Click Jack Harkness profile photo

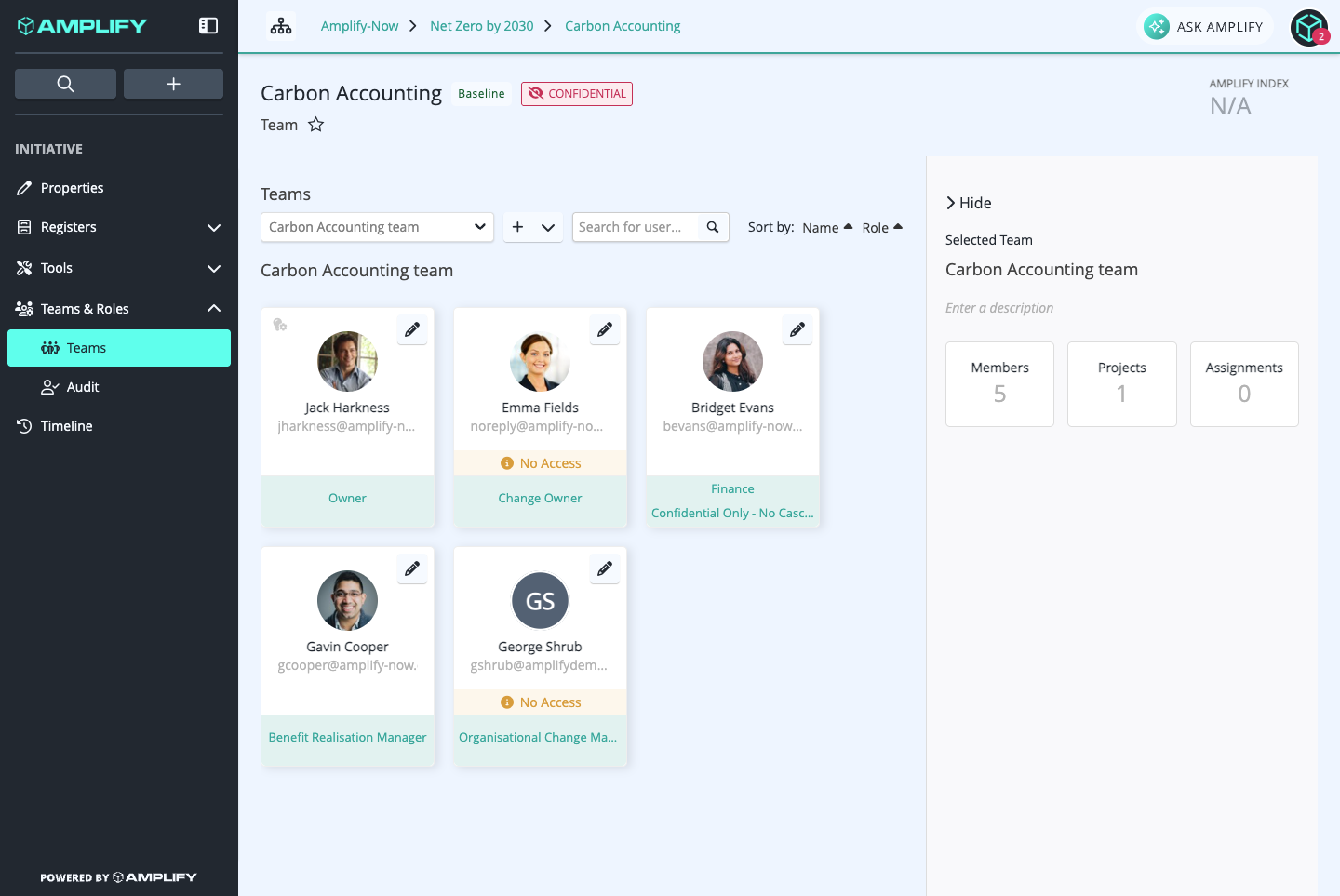coord(347,361)
